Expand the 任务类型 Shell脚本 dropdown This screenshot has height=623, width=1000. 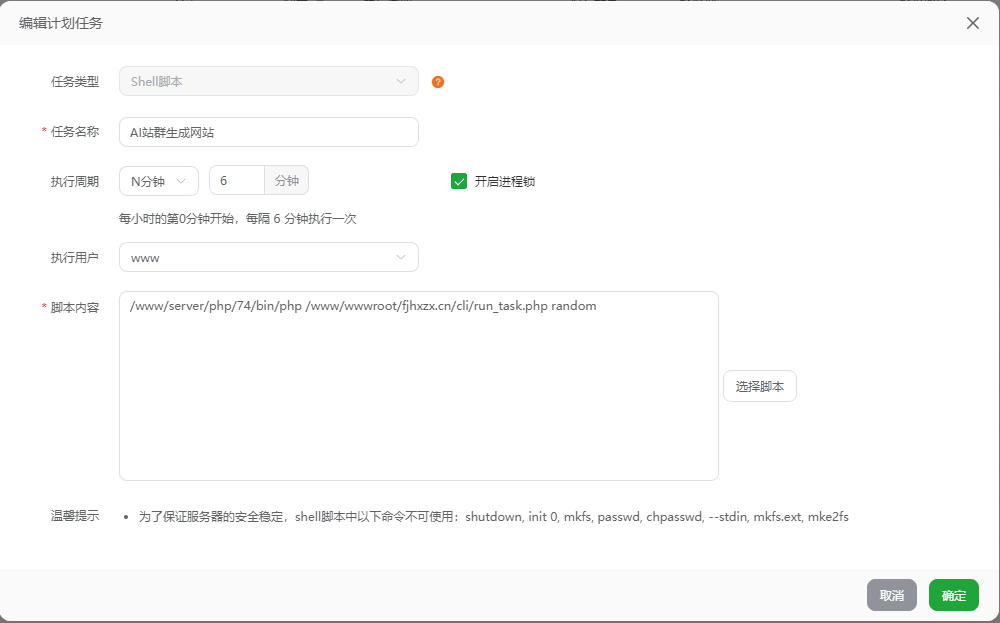(268, 81)
